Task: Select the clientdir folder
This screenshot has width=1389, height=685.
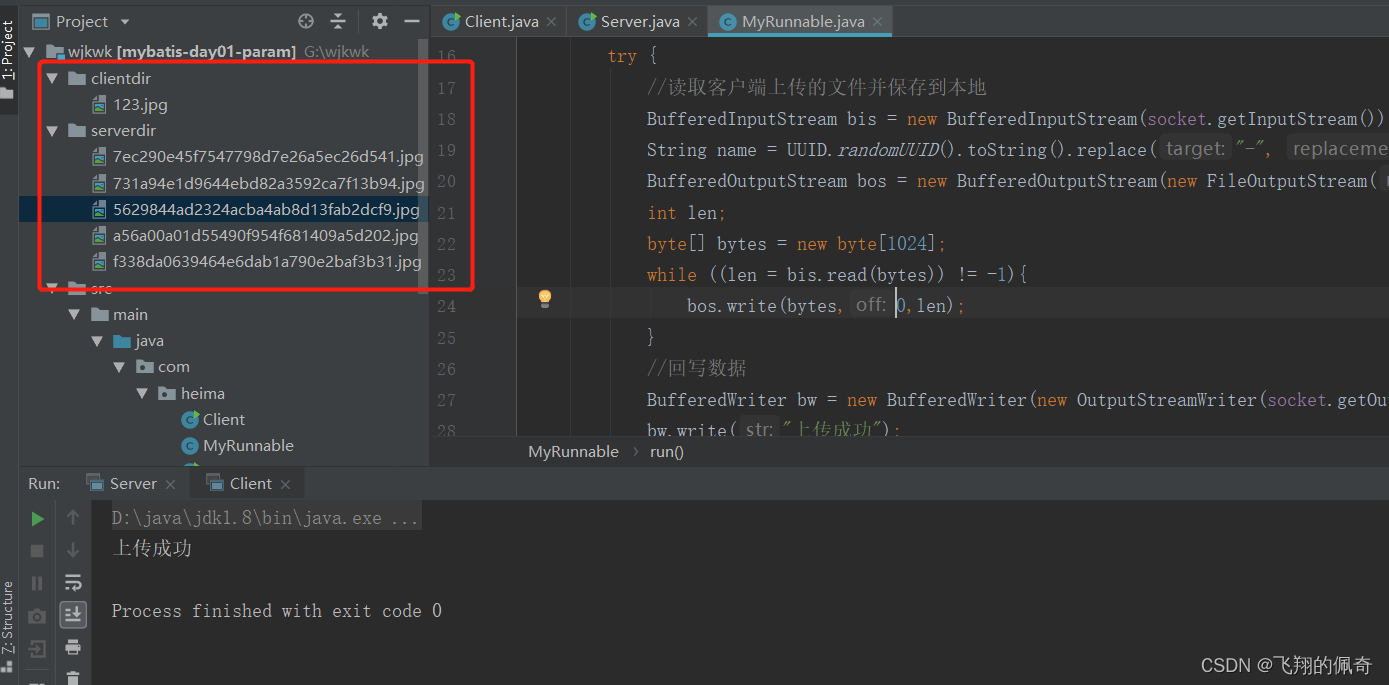Action: (x=109, y=78)
